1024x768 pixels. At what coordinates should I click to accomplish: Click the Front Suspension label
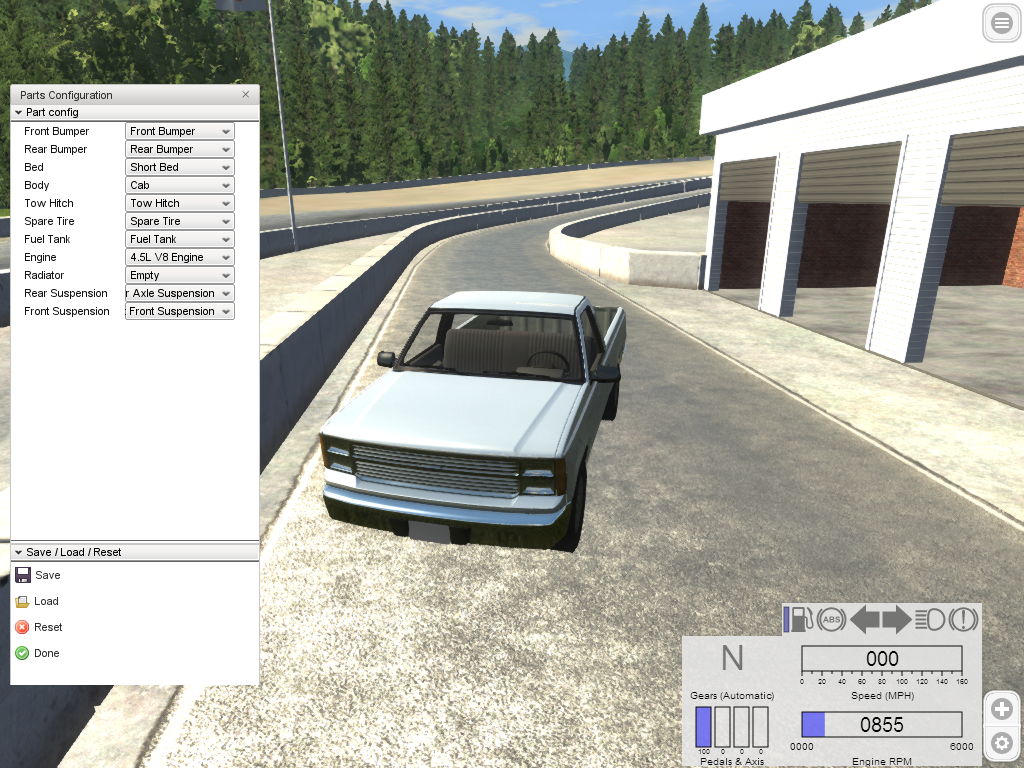click(x=67, y=312)
